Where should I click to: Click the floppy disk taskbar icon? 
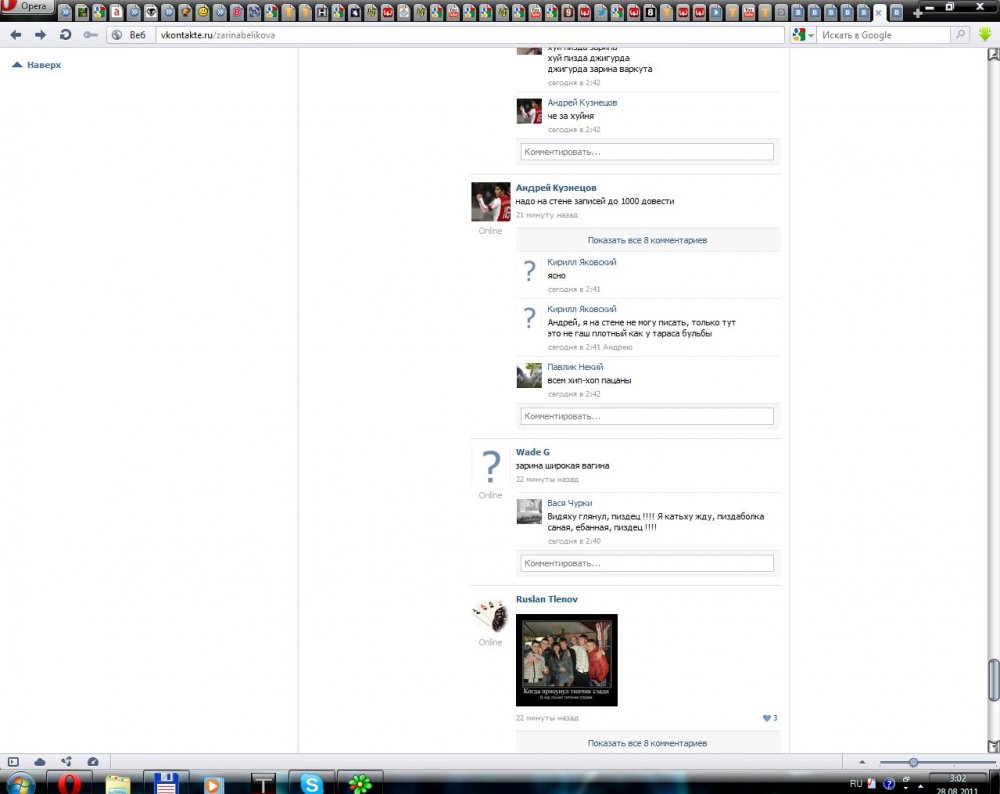[166, 783]
